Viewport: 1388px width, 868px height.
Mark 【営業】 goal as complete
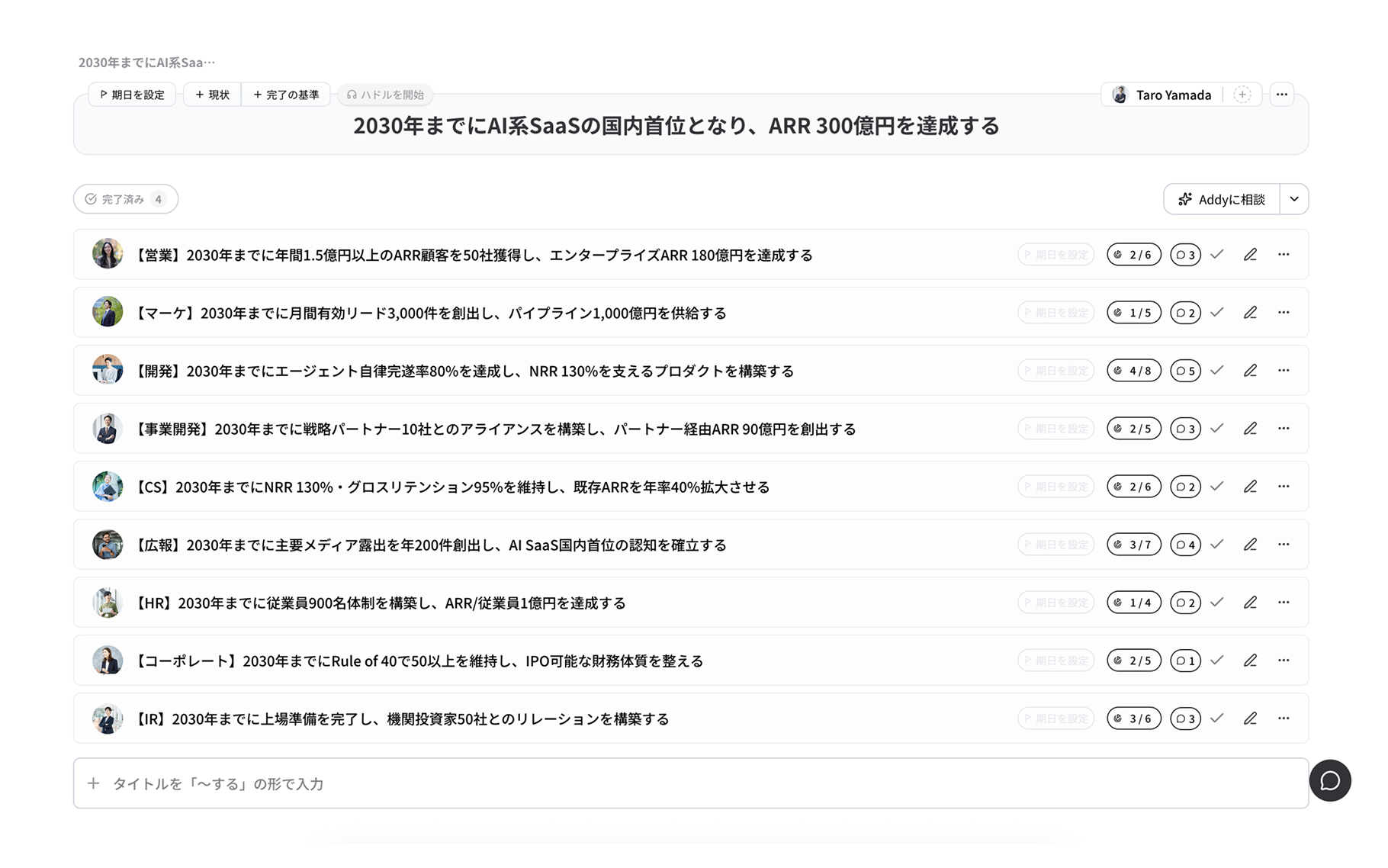(1217, 255)
